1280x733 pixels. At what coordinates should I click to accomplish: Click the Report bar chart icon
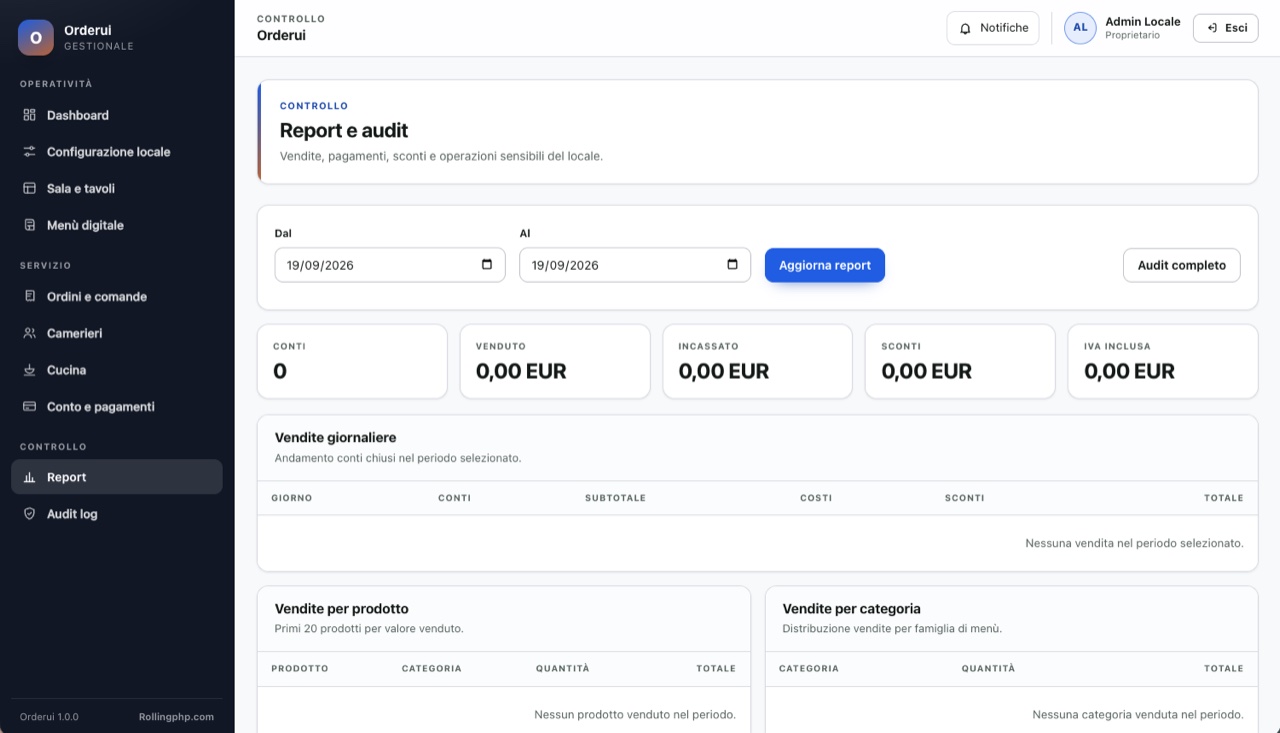tap(29, 477)
